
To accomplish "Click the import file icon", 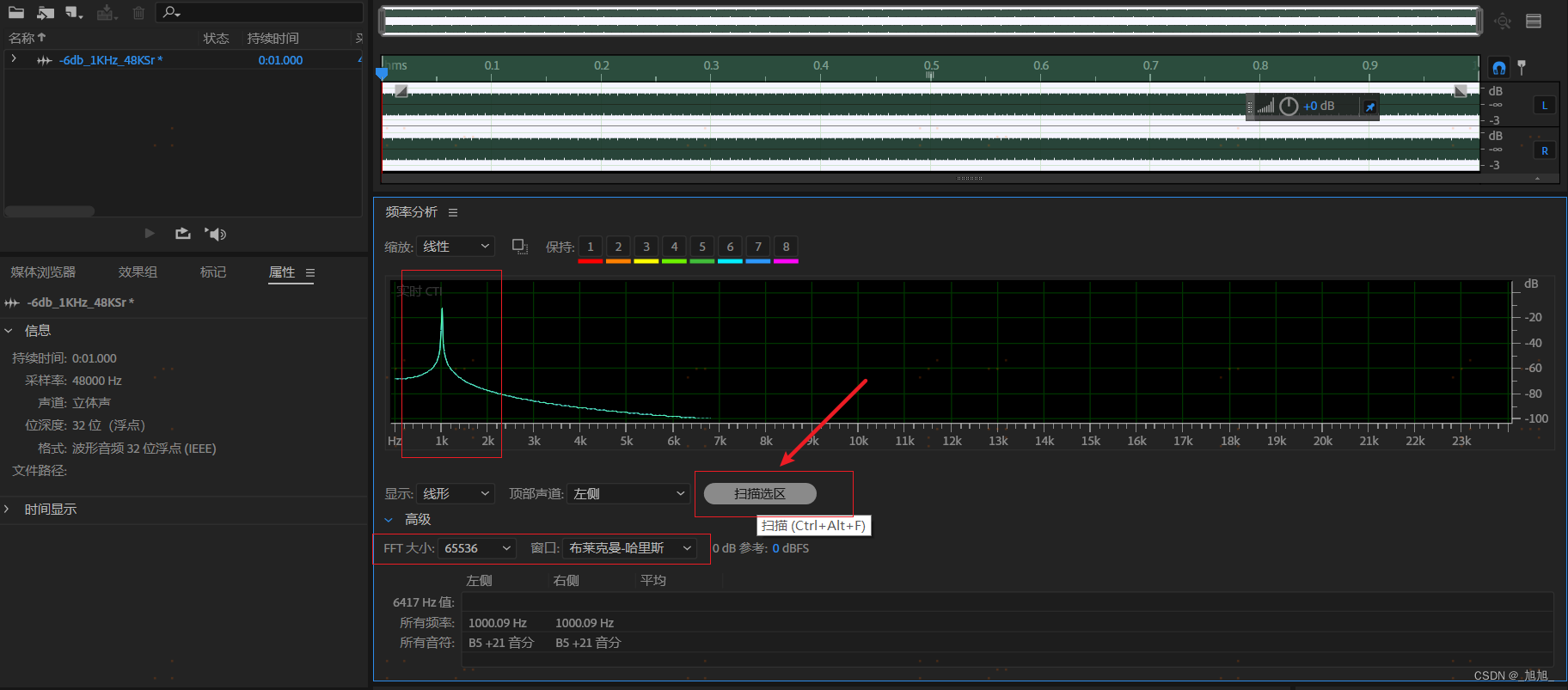I will (x=46, y=12).
